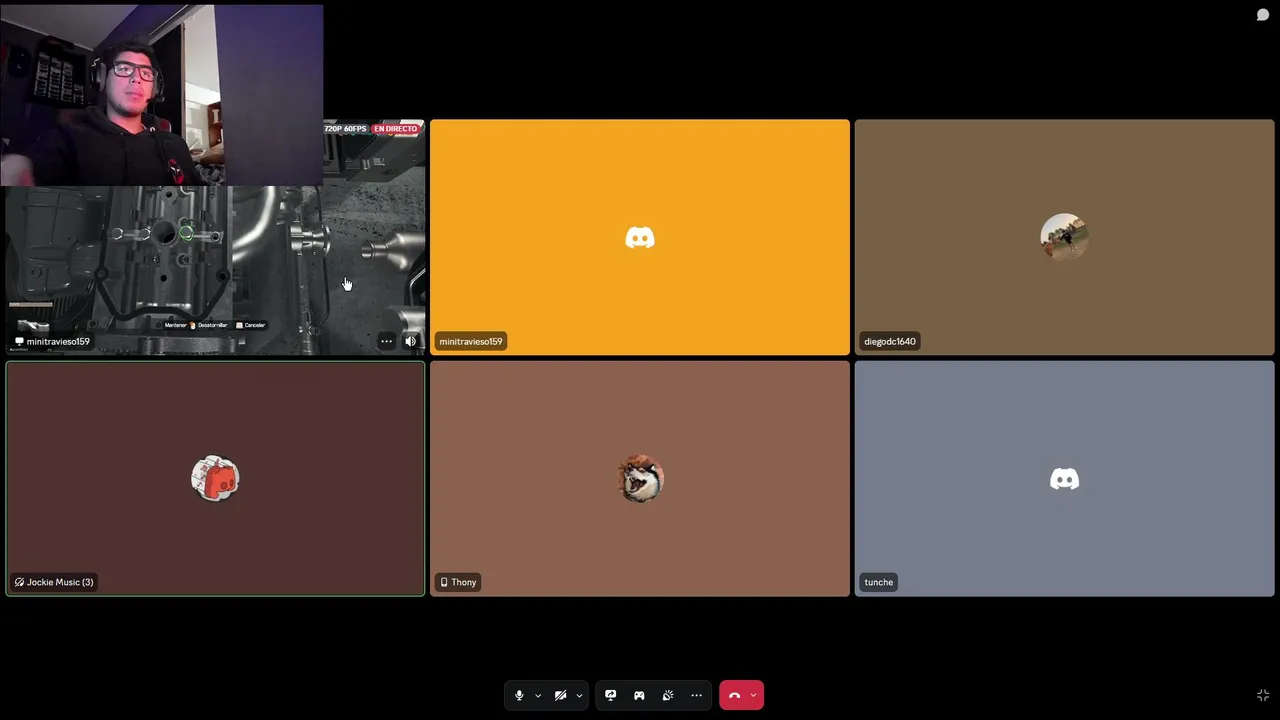Screen dimensions: 1280x720
Task: Open microphone input options arrow
Action: pos(538,696)
